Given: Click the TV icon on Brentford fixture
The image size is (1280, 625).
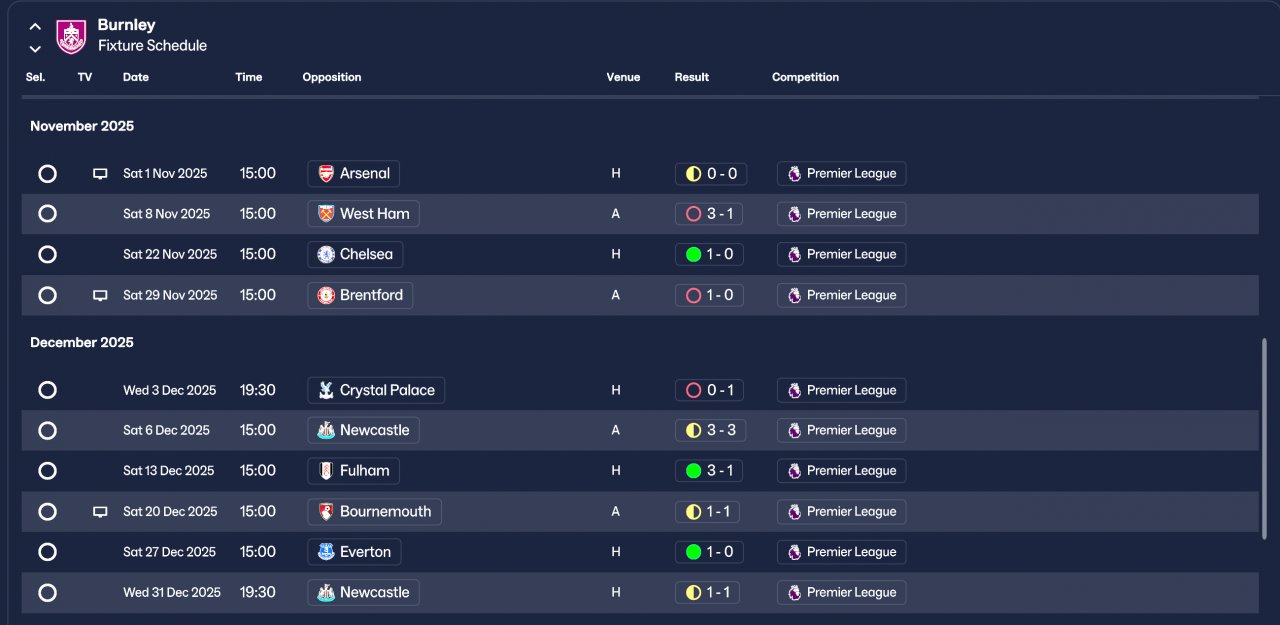Looking at the screenshot, I should point(100,296).
